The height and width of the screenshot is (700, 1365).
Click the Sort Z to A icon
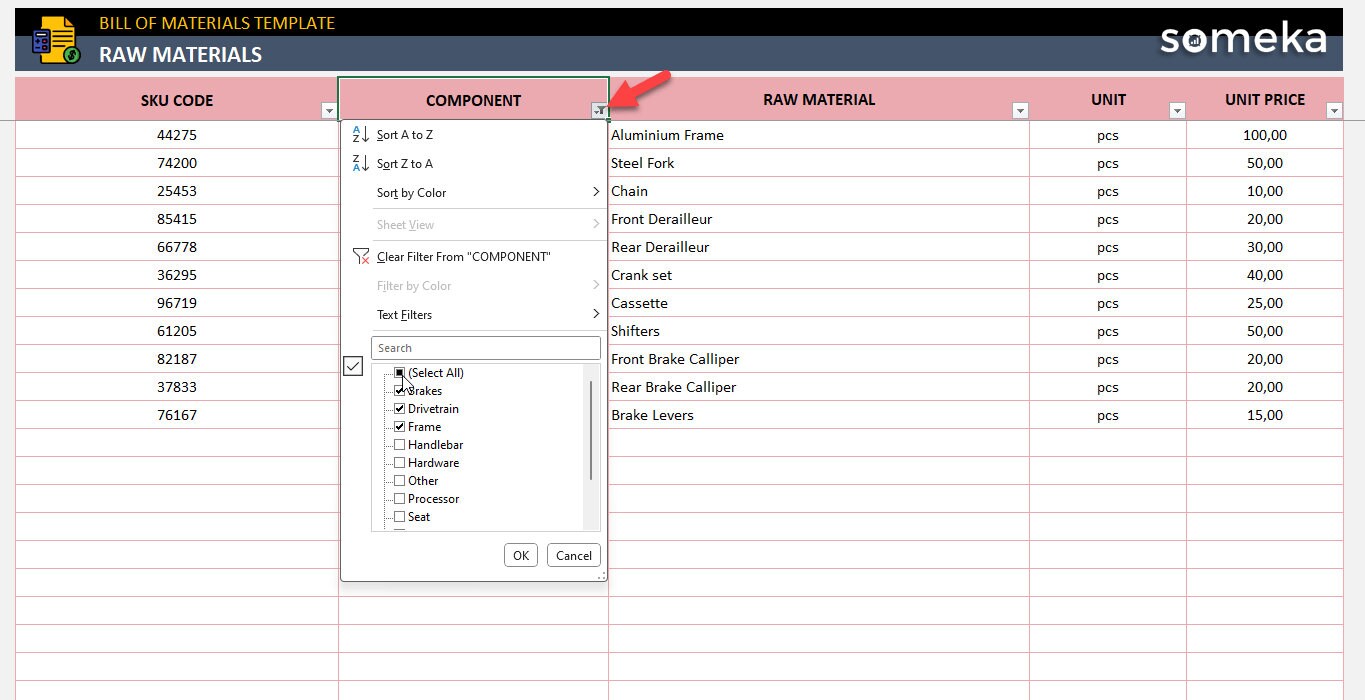(x=361, y=163)
